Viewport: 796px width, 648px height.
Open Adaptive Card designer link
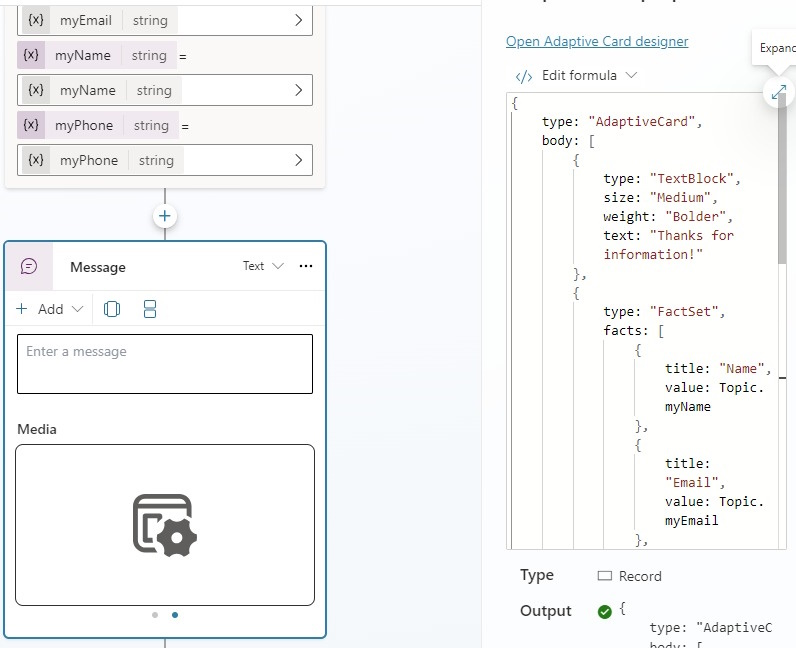tap(597, 41)
